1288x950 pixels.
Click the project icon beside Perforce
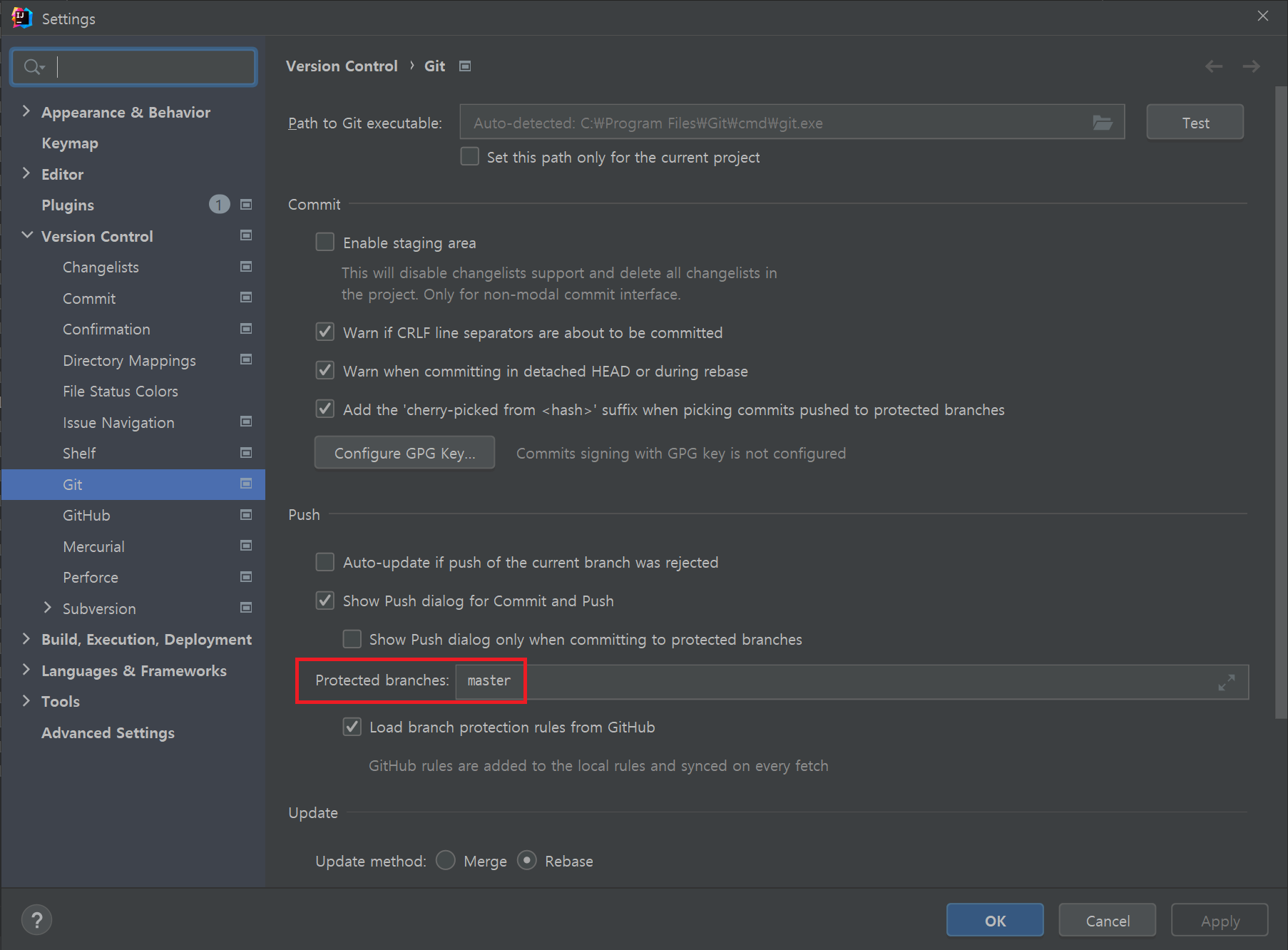point(246,577)
